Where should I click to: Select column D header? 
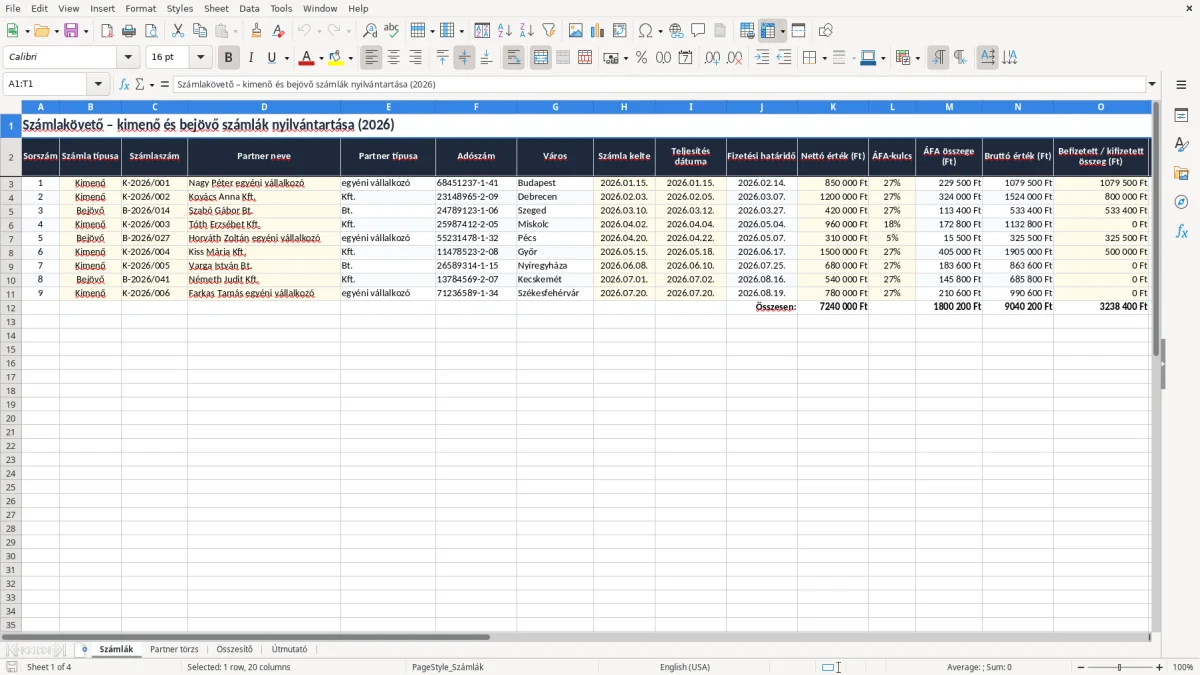tap(264, 107)
